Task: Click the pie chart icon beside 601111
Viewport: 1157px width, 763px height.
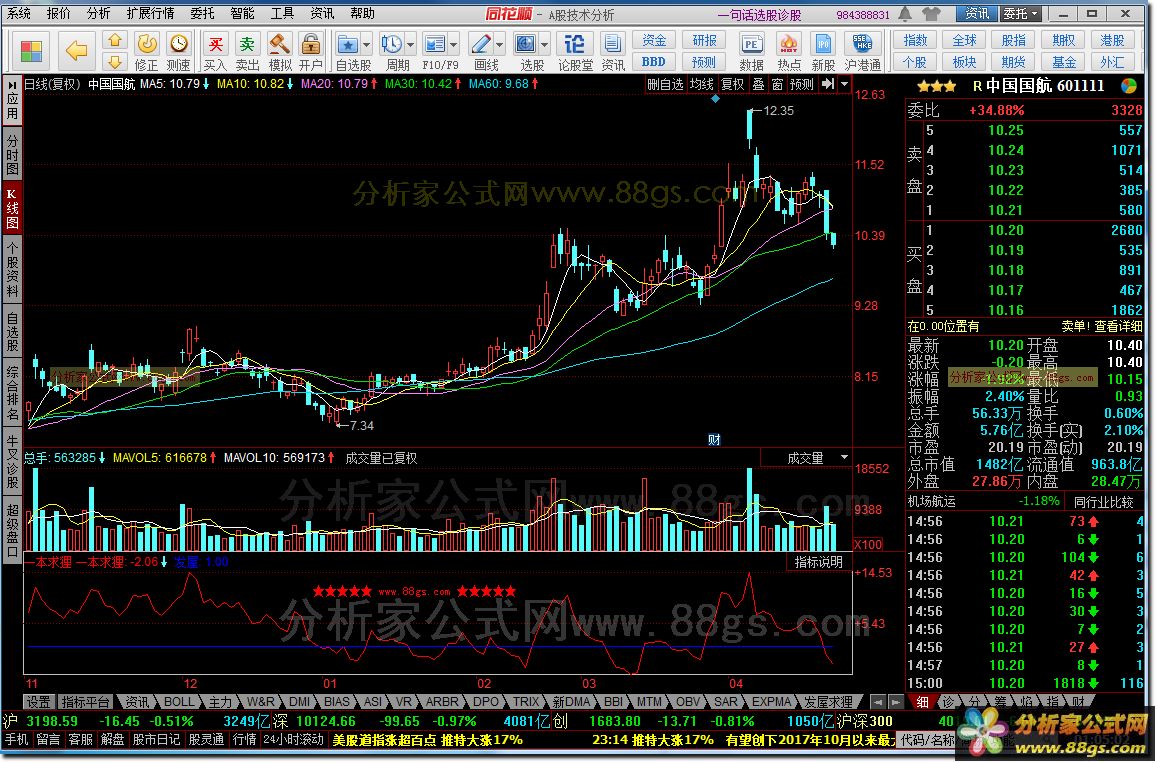Action: 1128,86
